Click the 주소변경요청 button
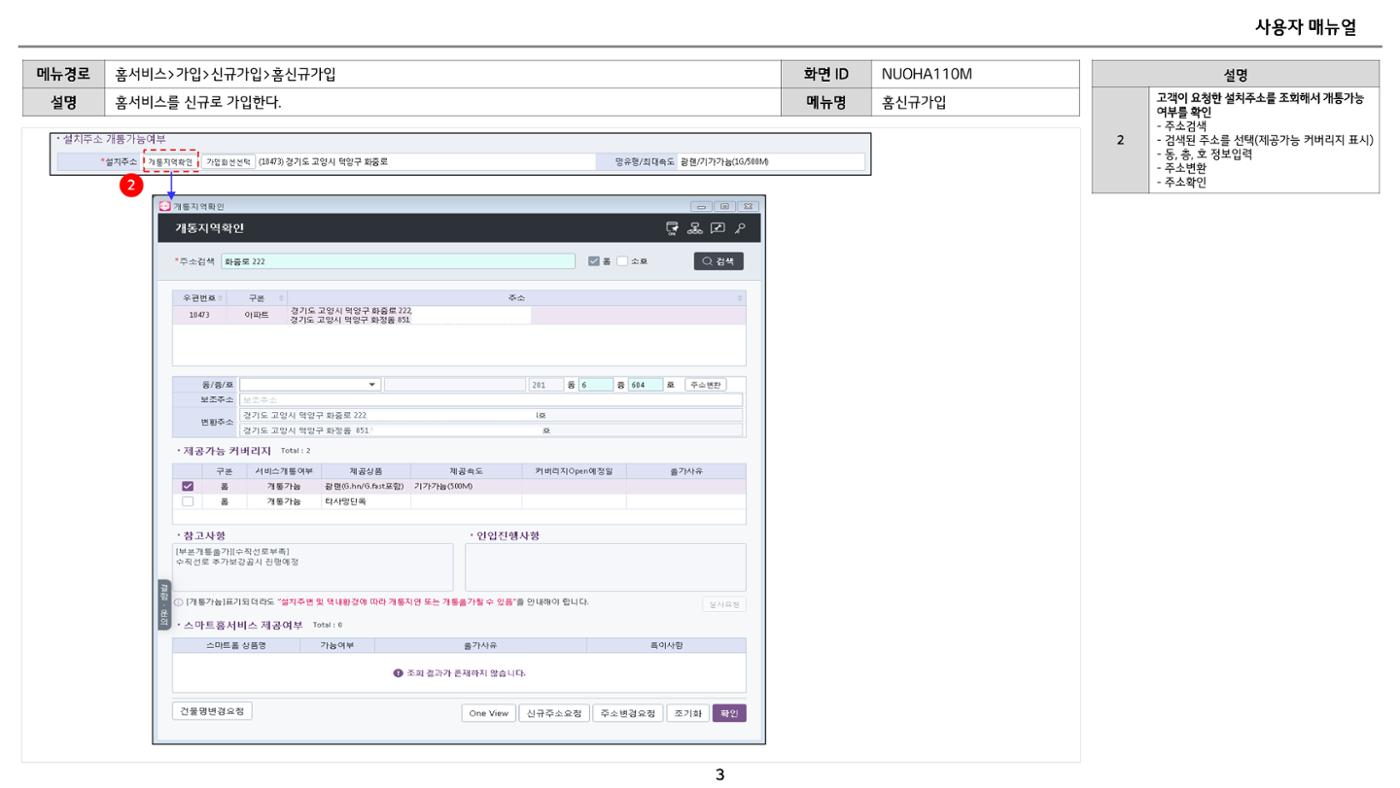1400x788 pixels. point(627,713)
